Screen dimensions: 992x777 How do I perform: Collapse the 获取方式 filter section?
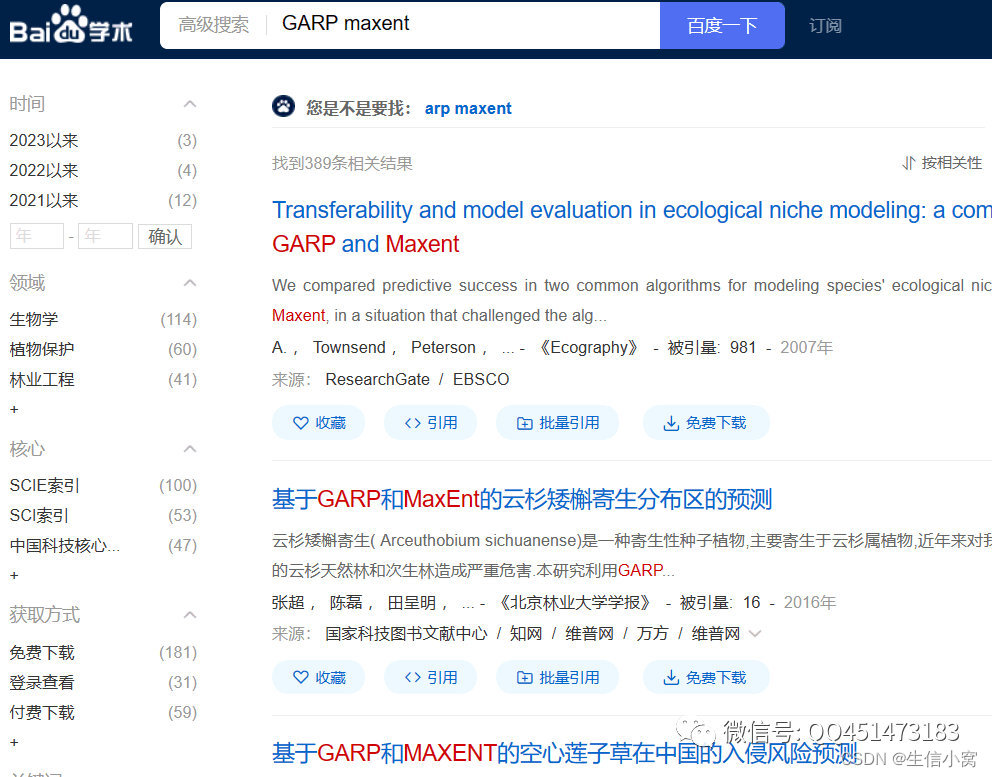point(190,615)
